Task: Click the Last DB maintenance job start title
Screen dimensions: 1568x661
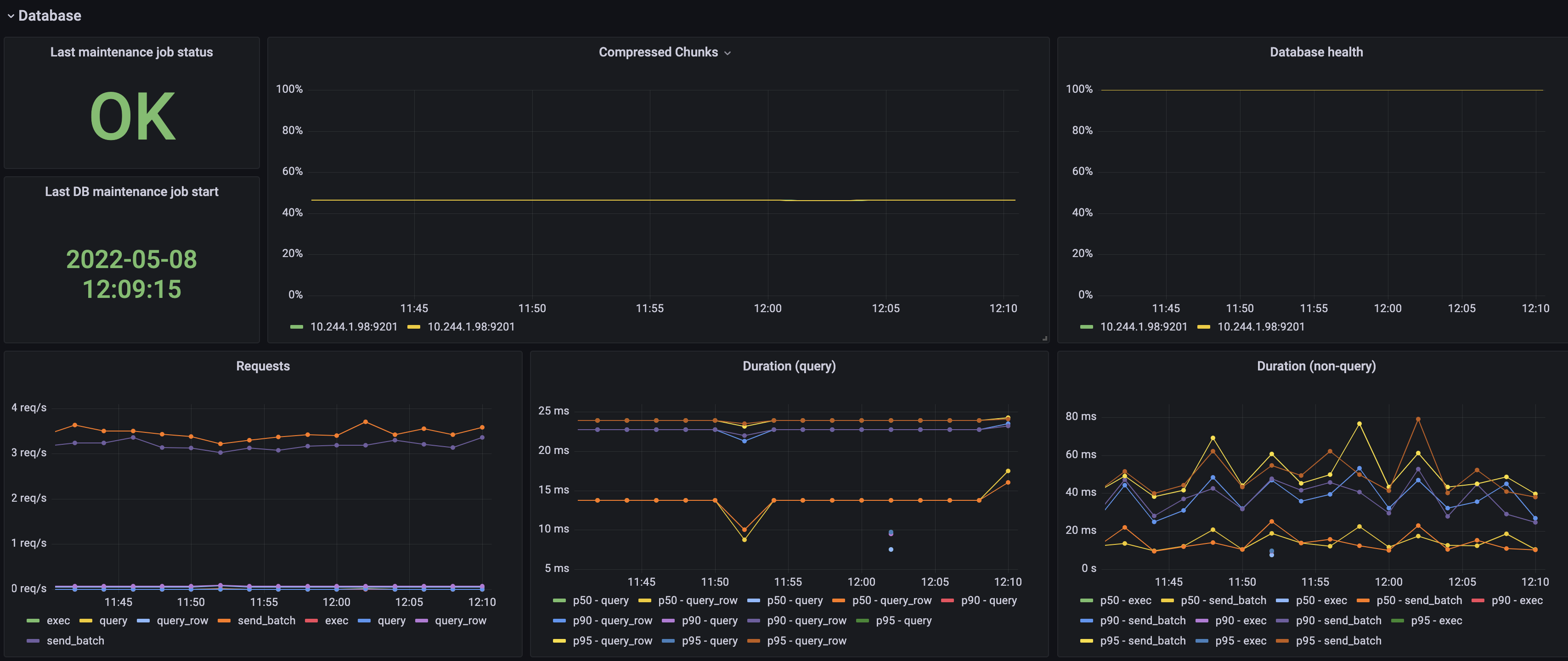Action: coord(131,192)
